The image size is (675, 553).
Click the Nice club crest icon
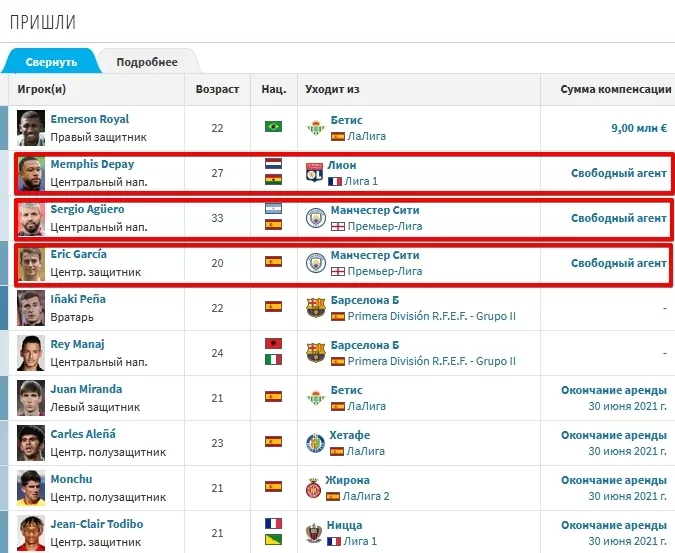[x=315, y=531]
